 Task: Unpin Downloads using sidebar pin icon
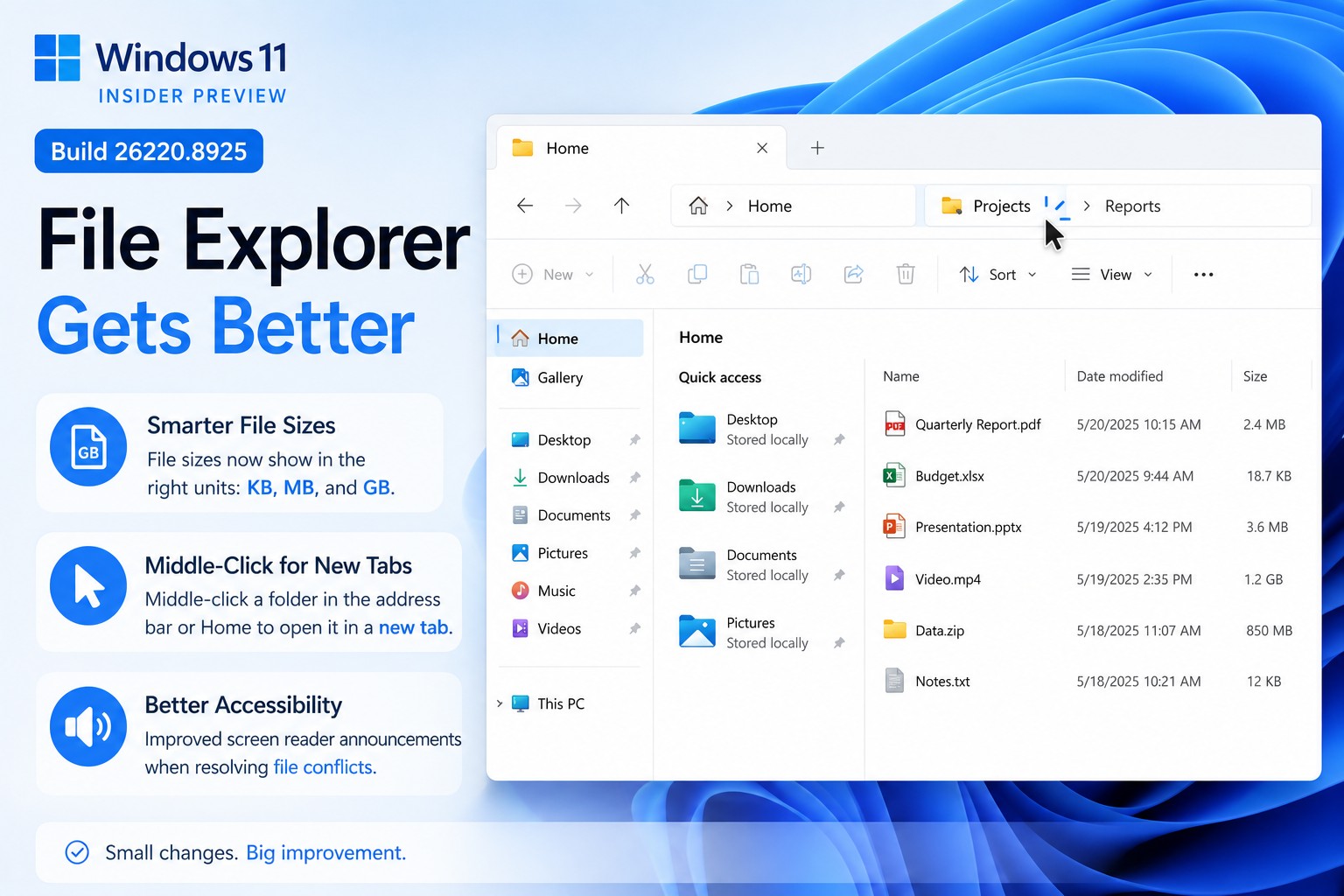click(635, 478)
